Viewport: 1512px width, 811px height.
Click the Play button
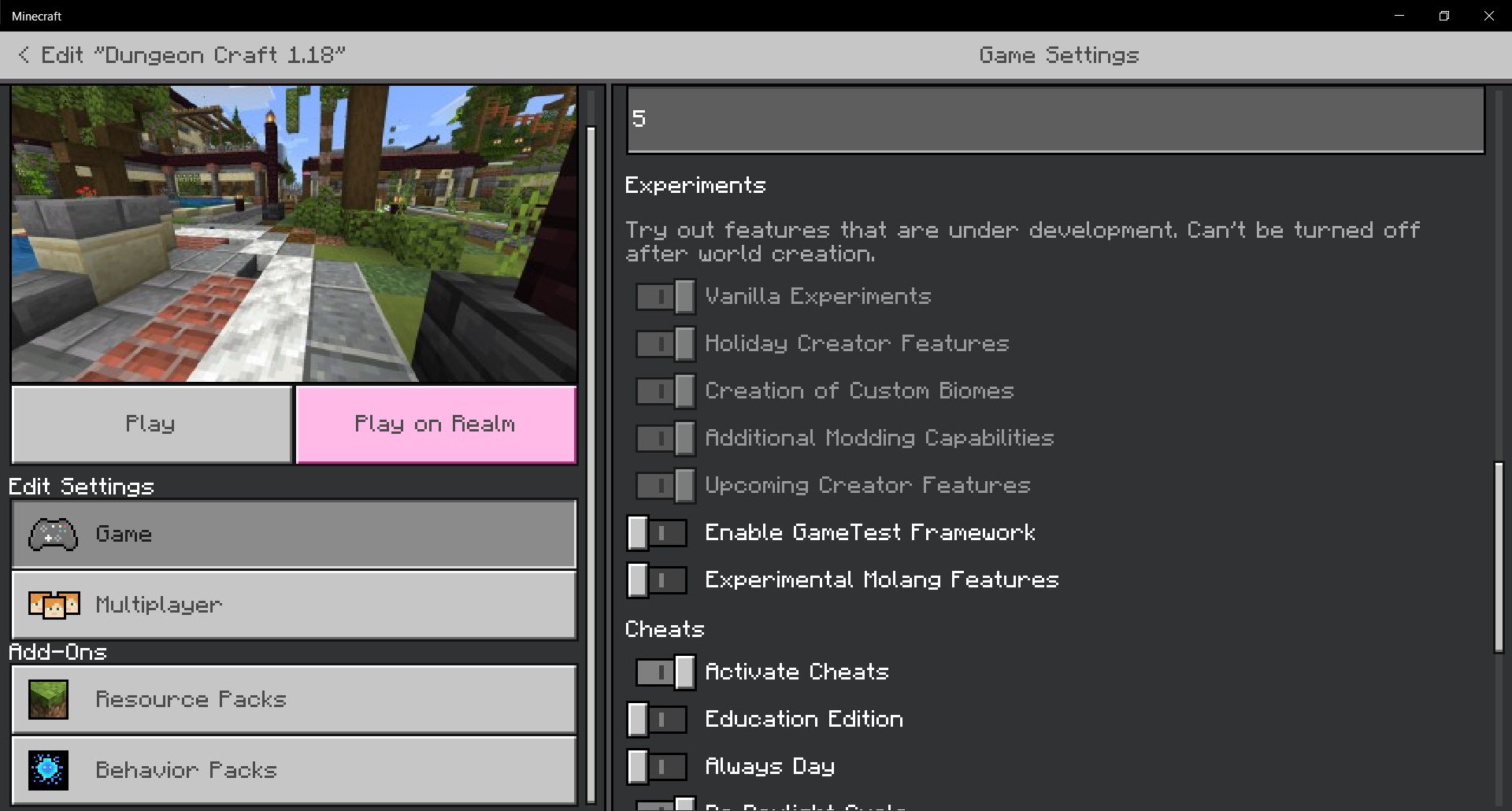point(151,424)
